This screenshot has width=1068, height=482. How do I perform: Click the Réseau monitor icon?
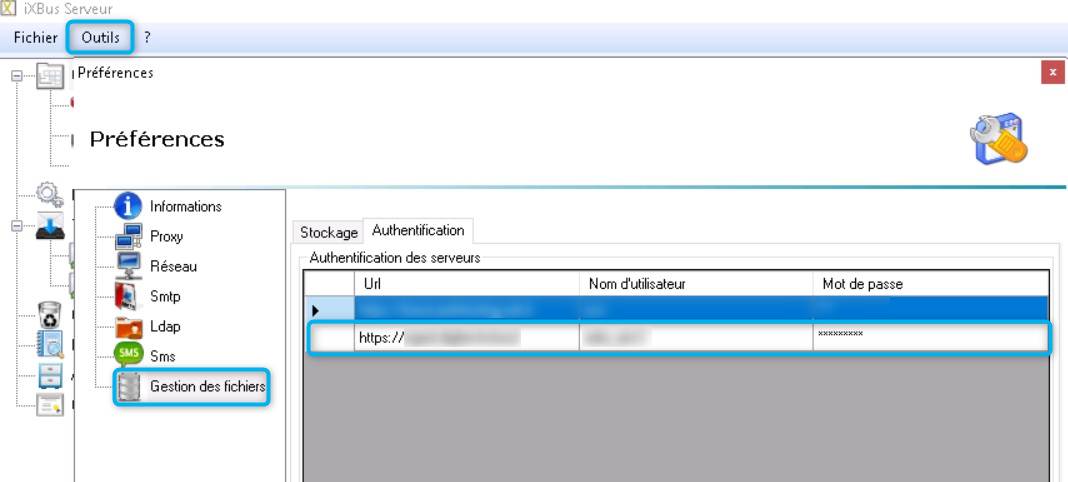tap(128, 266)
